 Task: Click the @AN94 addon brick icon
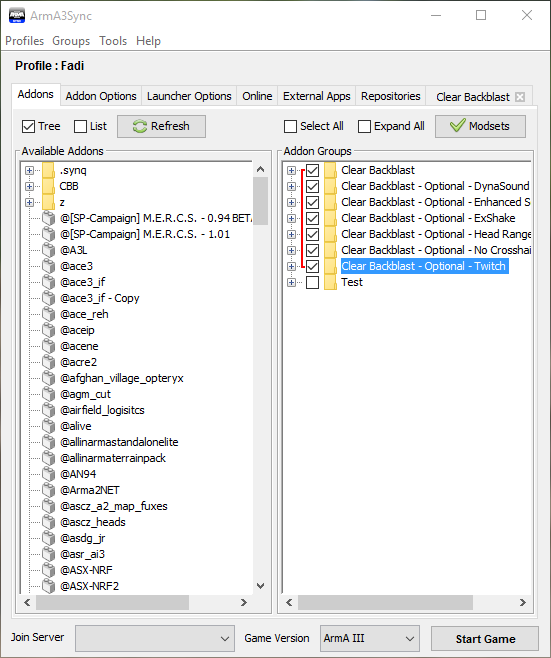pyautogui.click(x=49, y=474)
